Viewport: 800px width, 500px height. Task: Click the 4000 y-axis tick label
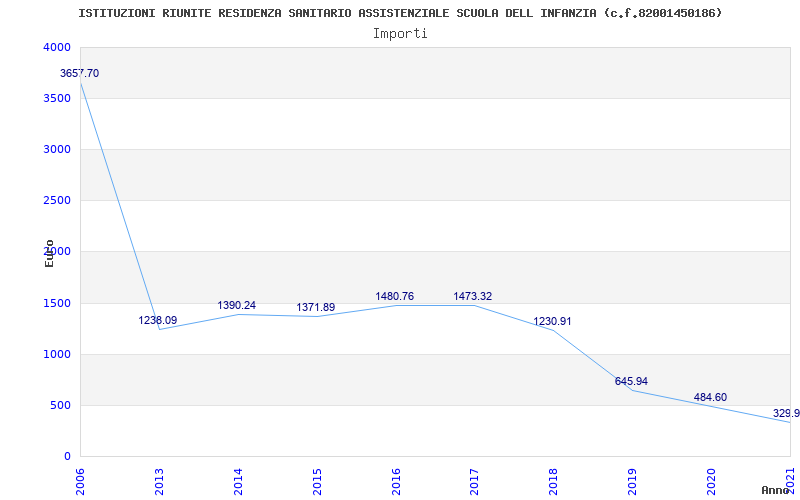tap(57, 48)
